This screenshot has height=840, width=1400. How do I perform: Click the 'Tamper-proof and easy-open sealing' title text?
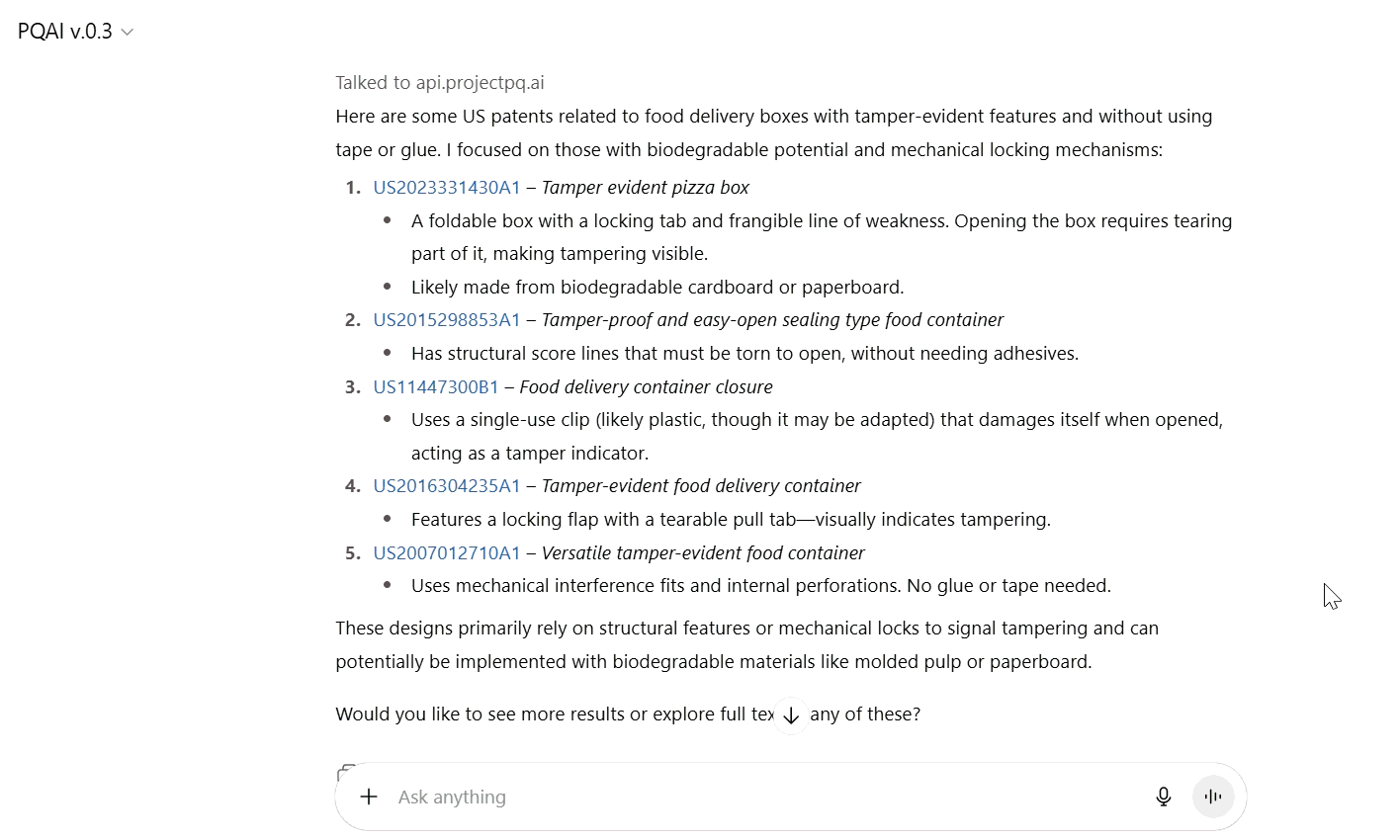tap(771, 320)
